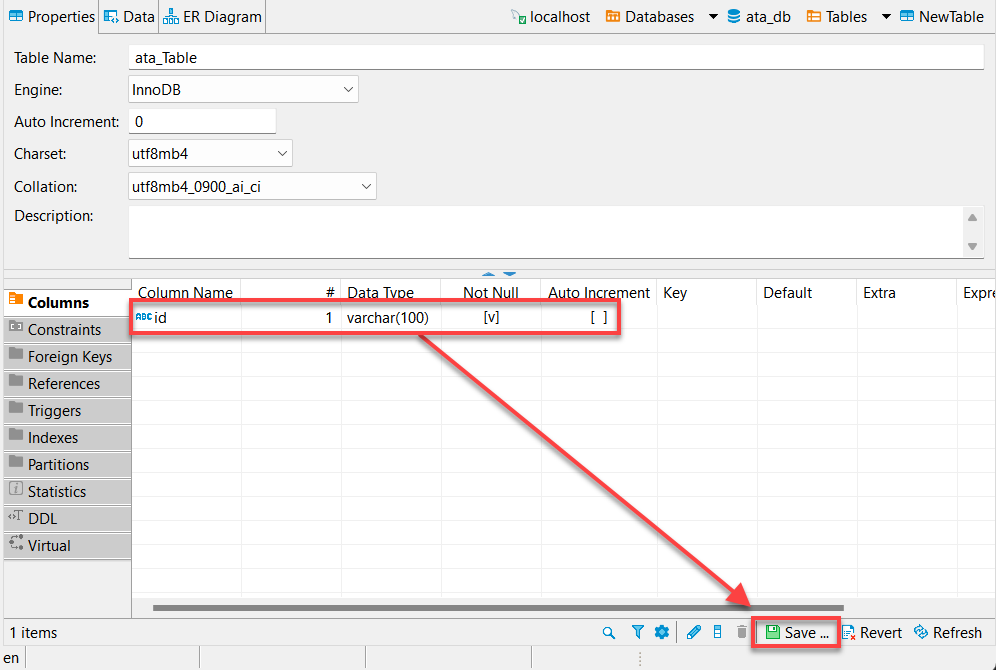Click the Extra column header
The width and height of the screenshot is (996, 670).
click(x=906, y=292)
